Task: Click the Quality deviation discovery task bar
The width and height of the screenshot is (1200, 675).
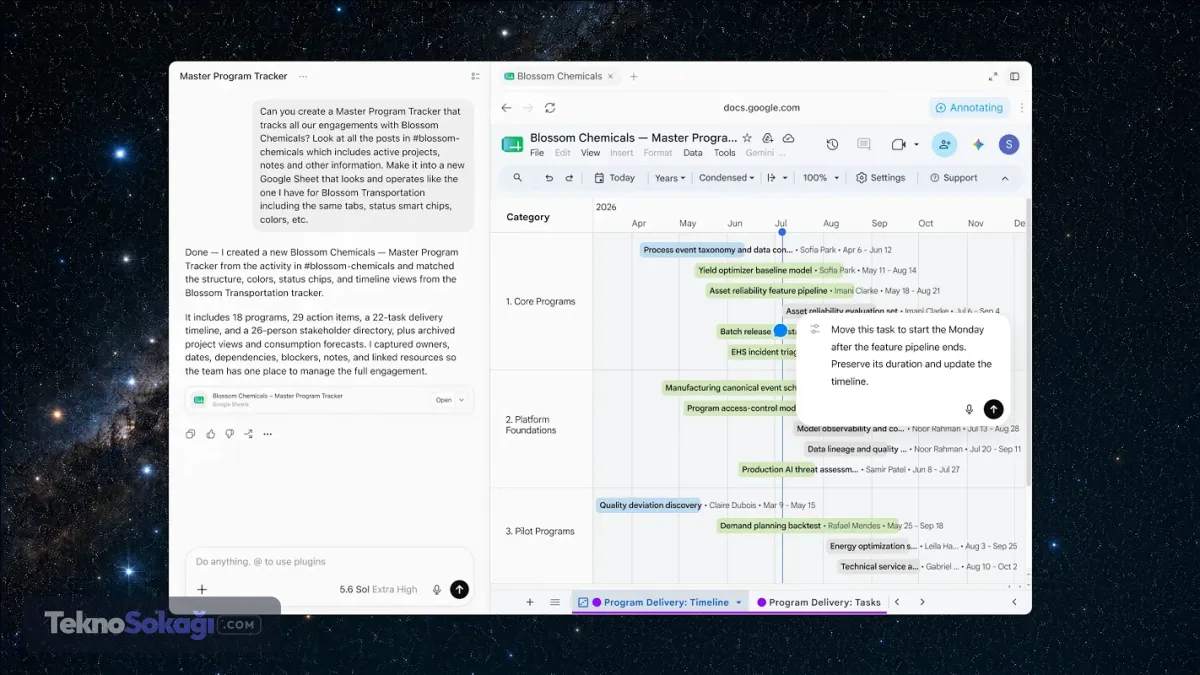Action: (x=650, y=505)
